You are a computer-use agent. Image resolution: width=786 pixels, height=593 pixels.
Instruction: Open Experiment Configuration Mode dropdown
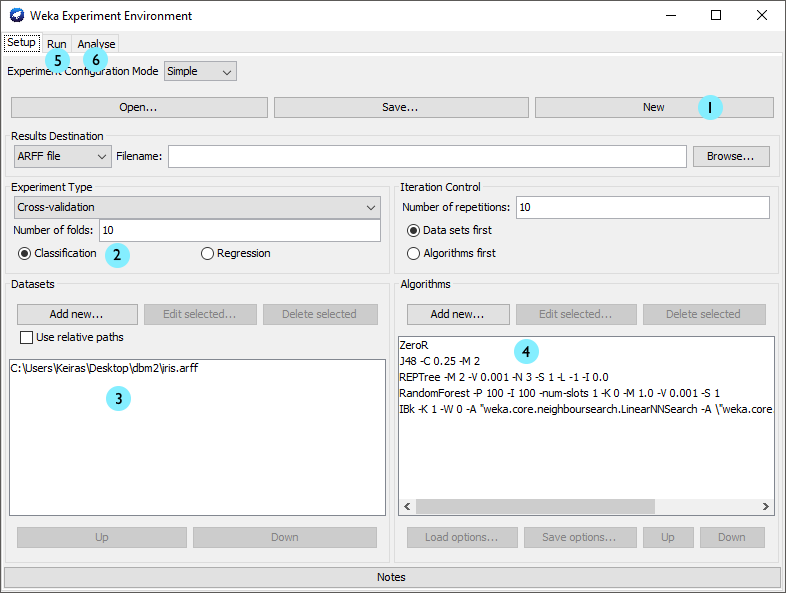200,72
